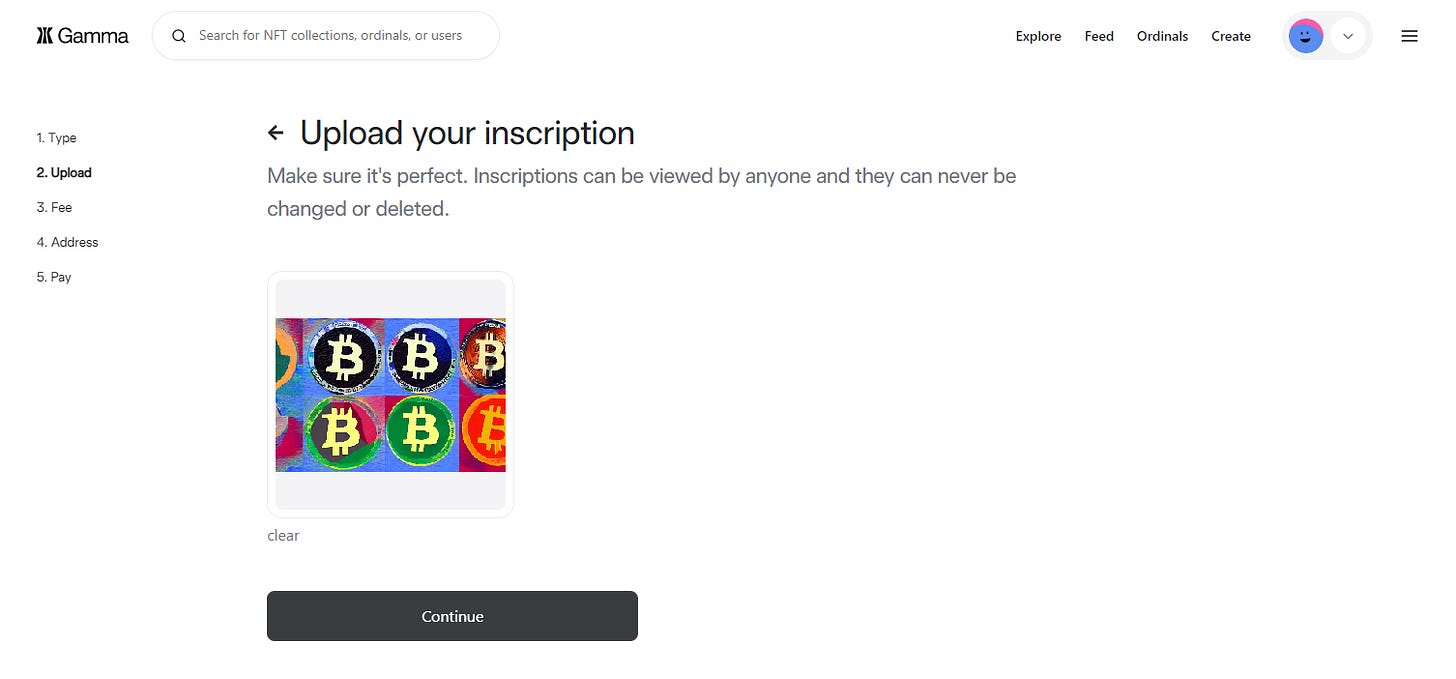Image resolution: width=1456 pixels, height=679 pixels.
Task: Click the back arrow beside the heading
Action: point(276,133)
